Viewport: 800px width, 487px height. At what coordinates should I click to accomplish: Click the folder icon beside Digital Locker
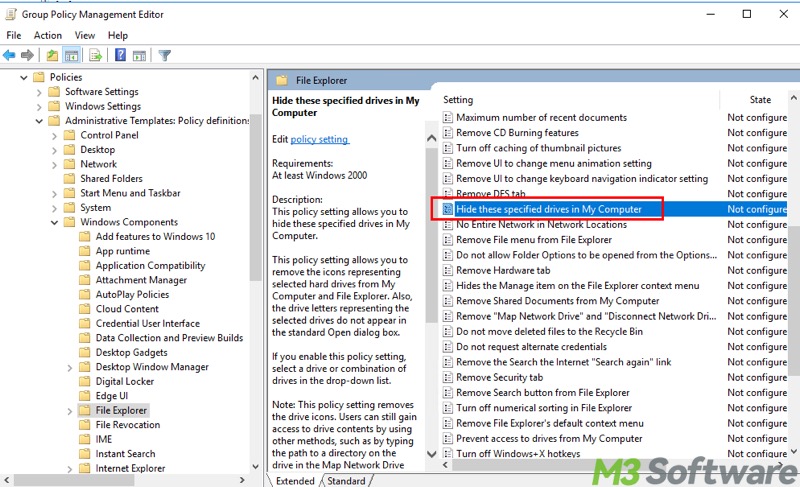pos(85,381)
